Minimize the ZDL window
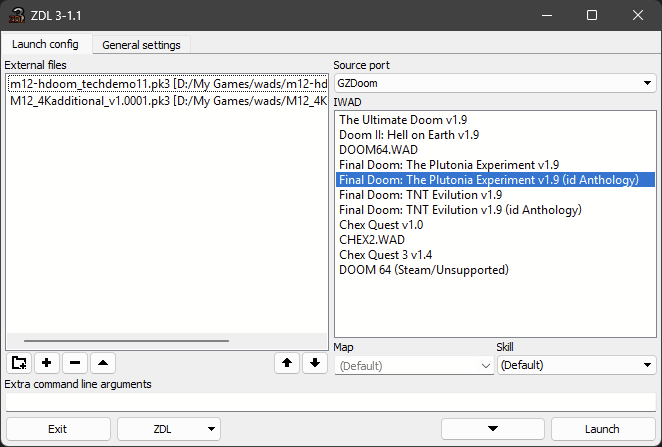The image size is (662, 447). click(x=547, y=16)
